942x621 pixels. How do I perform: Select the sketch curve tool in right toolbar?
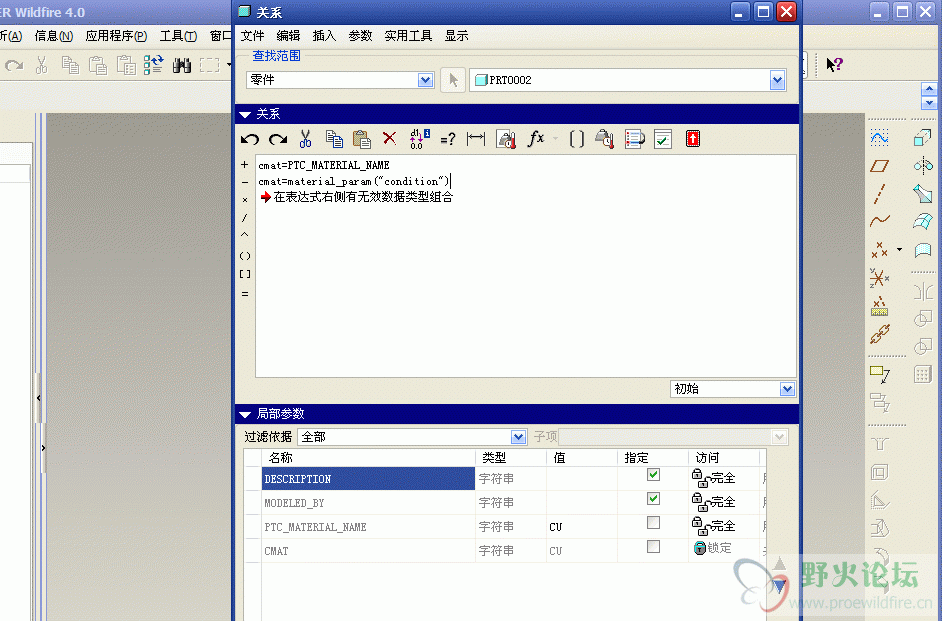click(879, 139)
